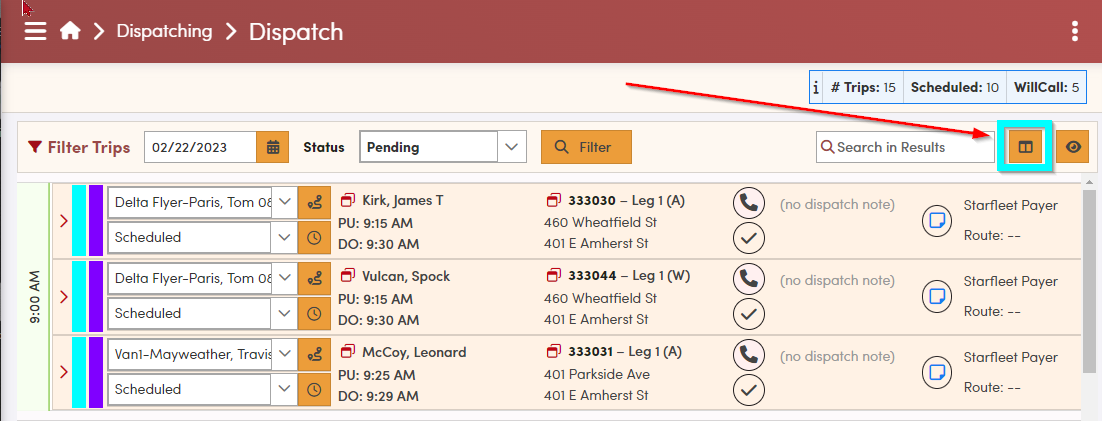Screen dimensions: 1102x421
Task: Open the calendar date picker
Action: coord(272,147)
